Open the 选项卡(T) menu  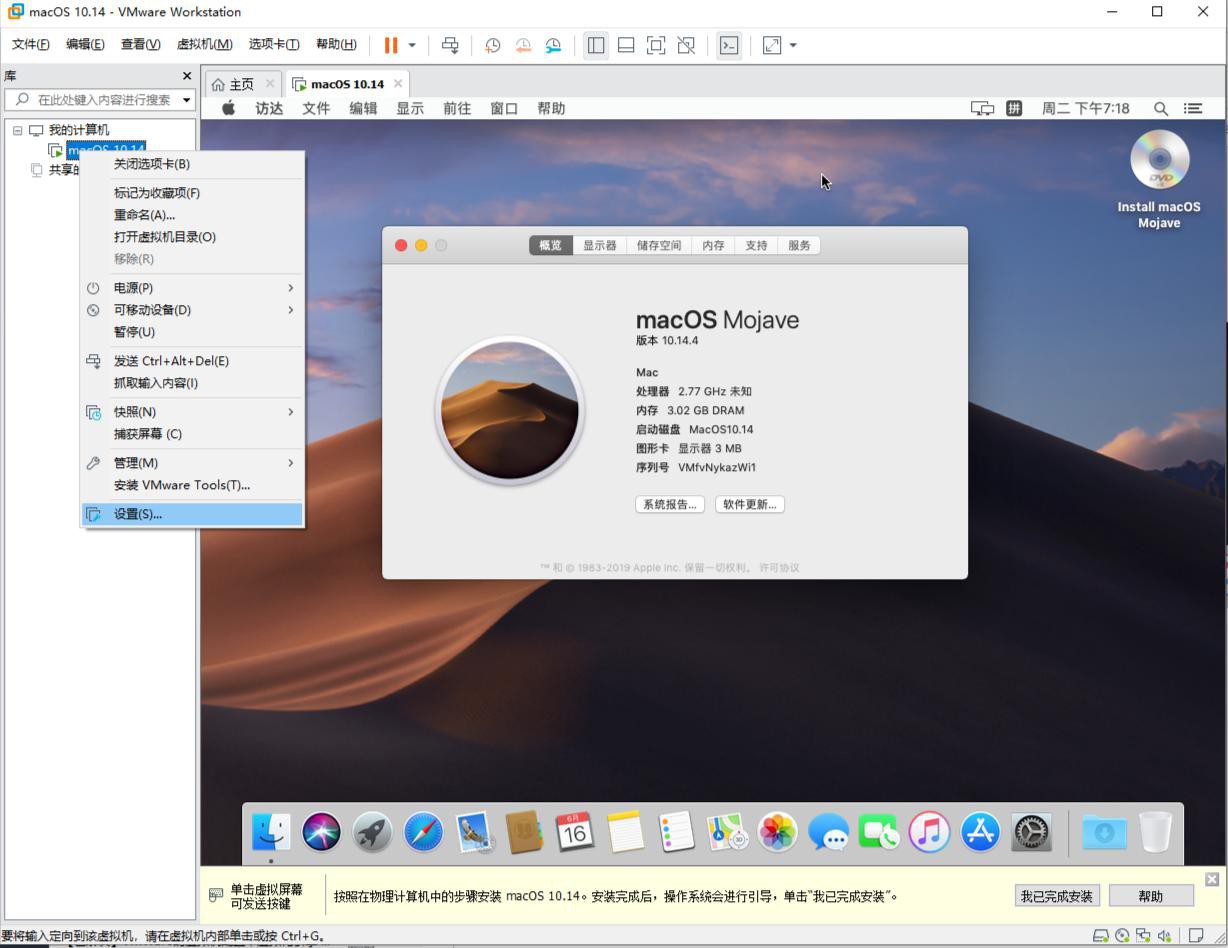click(274, 44)
